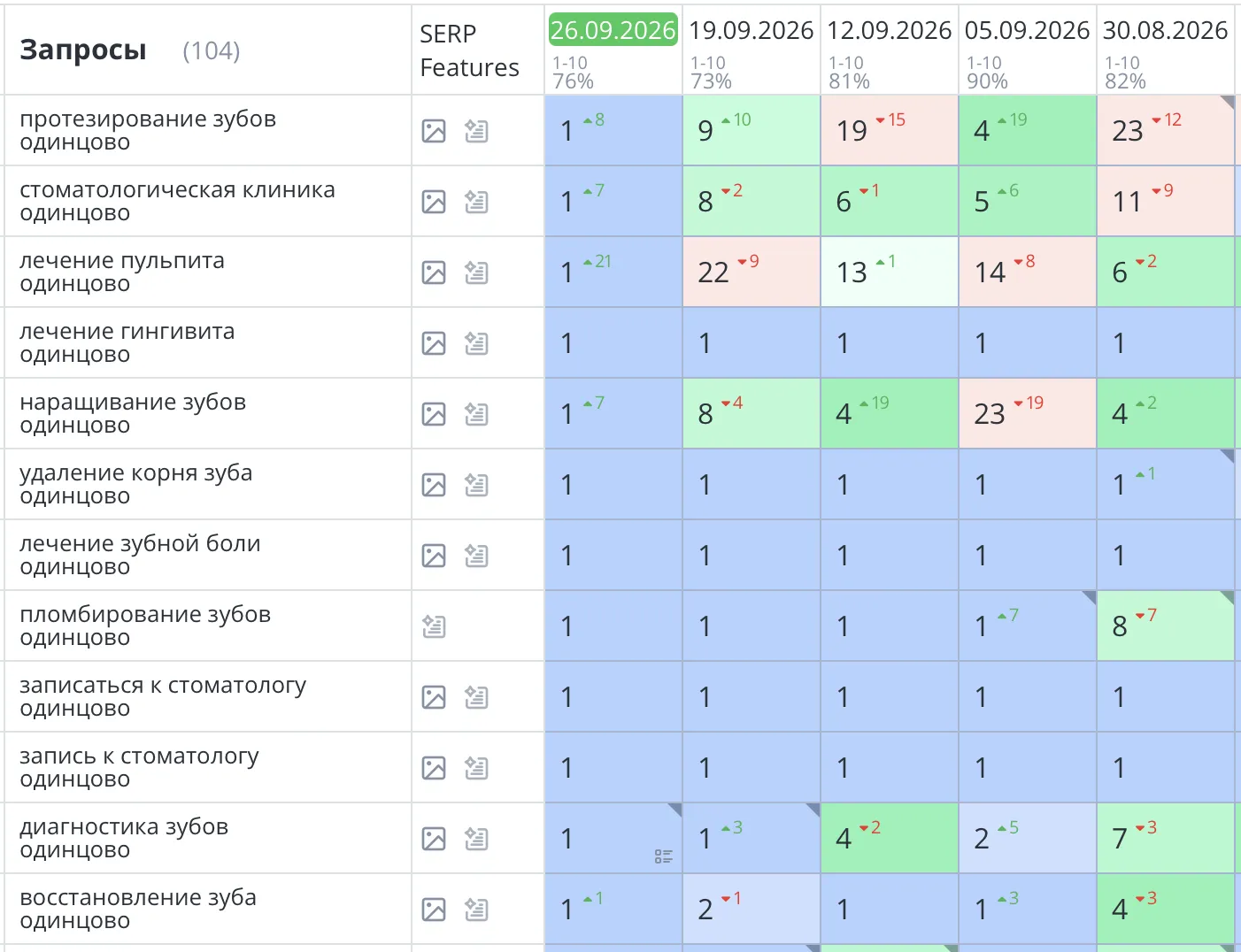Sort by Запросы column header
The height and width of the screenshot is (952, 1241).
click(x=83, y=50)
